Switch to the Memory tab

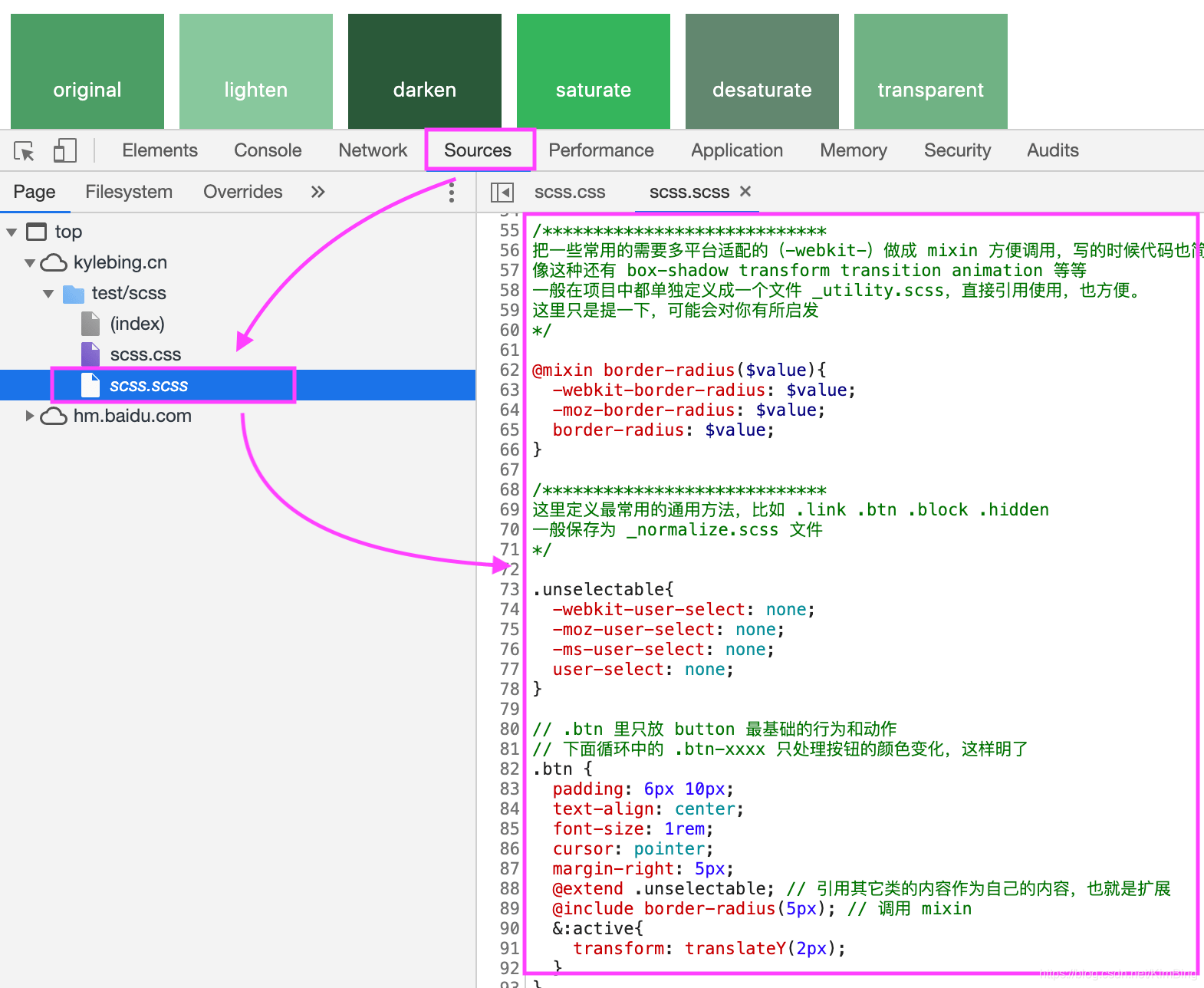(854, 150)
